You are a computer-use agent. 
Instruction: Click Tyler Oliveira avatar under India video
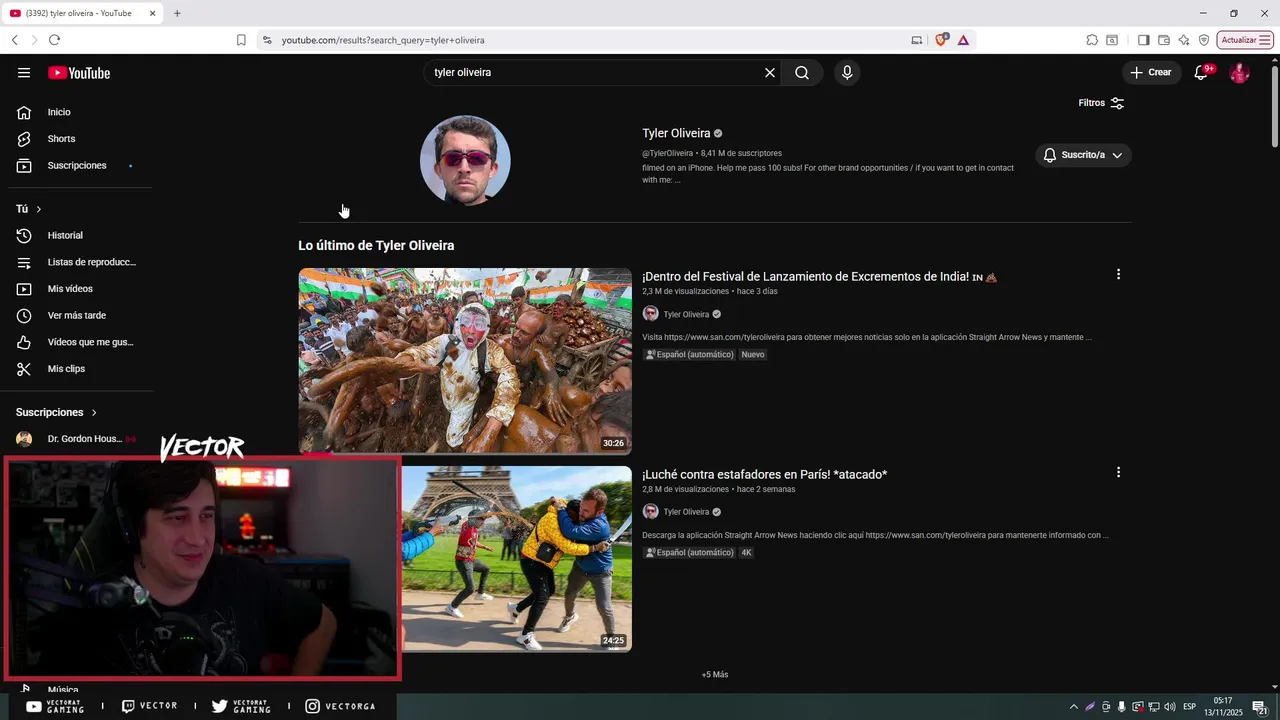tap(650, 314)
